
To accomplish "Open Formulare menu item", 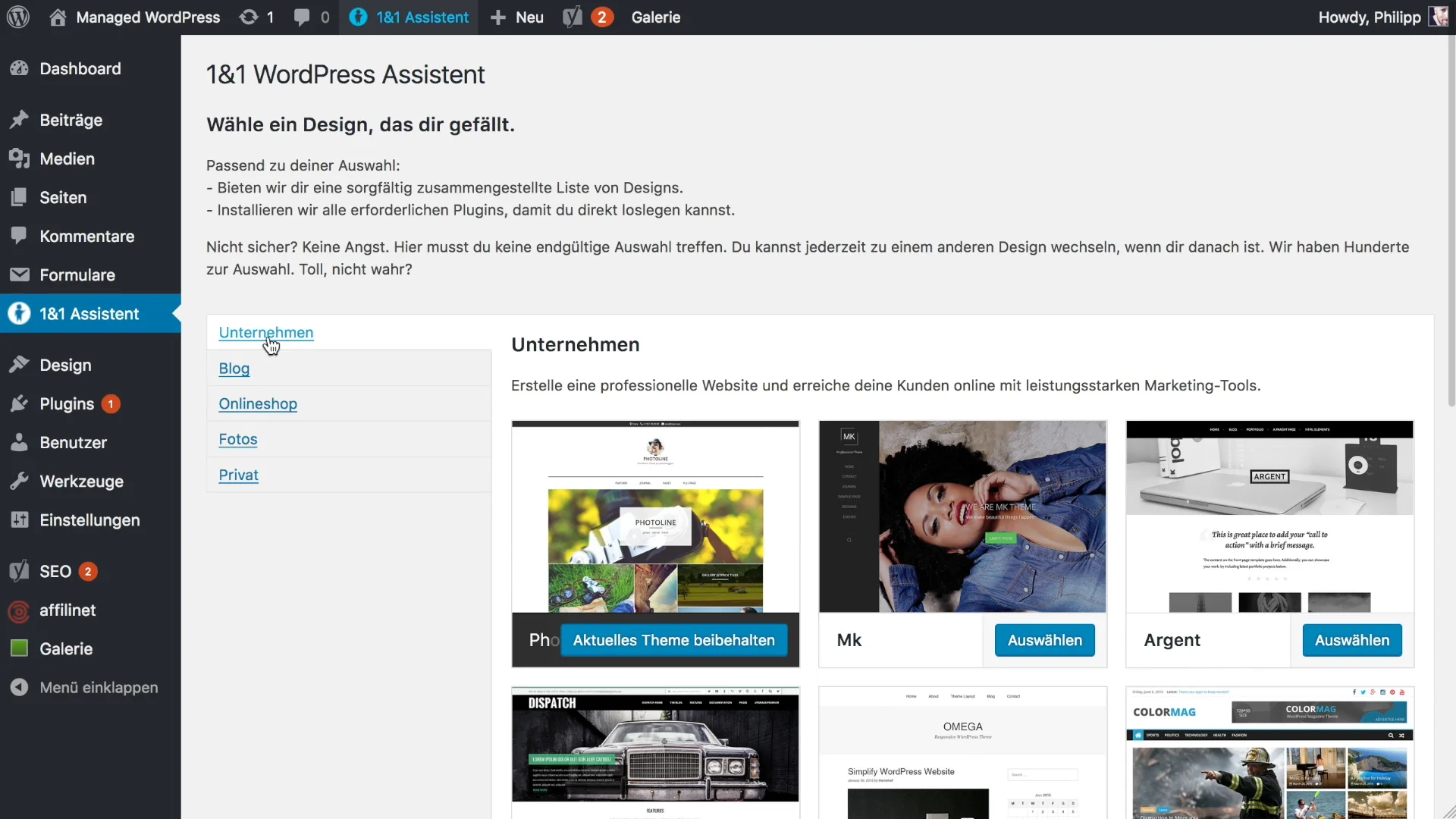I will (x=77, y=275).
